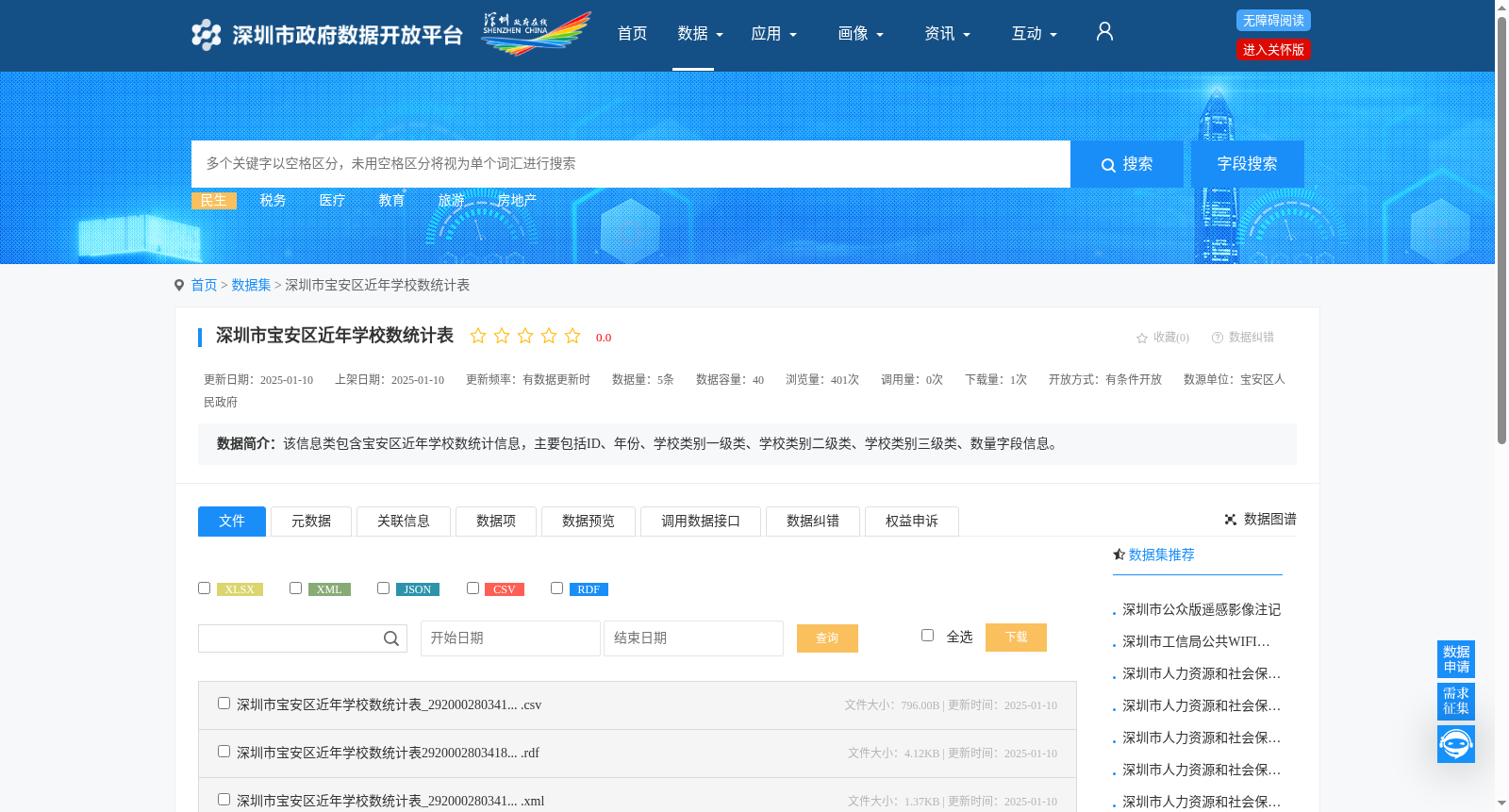The height and width of the screenshot is (812, 1509).
Task: Click the 需求征集 floating button
Action: point(1456,701)
